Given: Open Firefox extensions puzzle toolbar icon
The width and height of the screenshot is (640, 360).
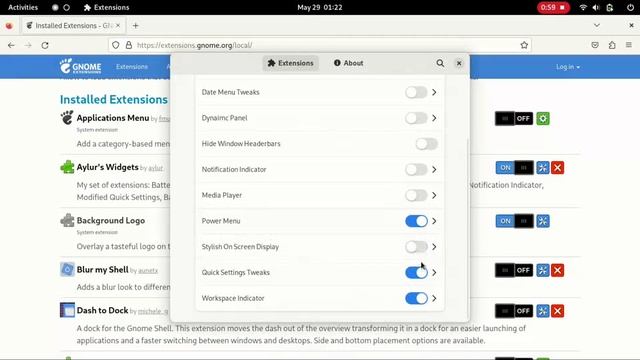Looking at the screenshot, I should (612, 45).
